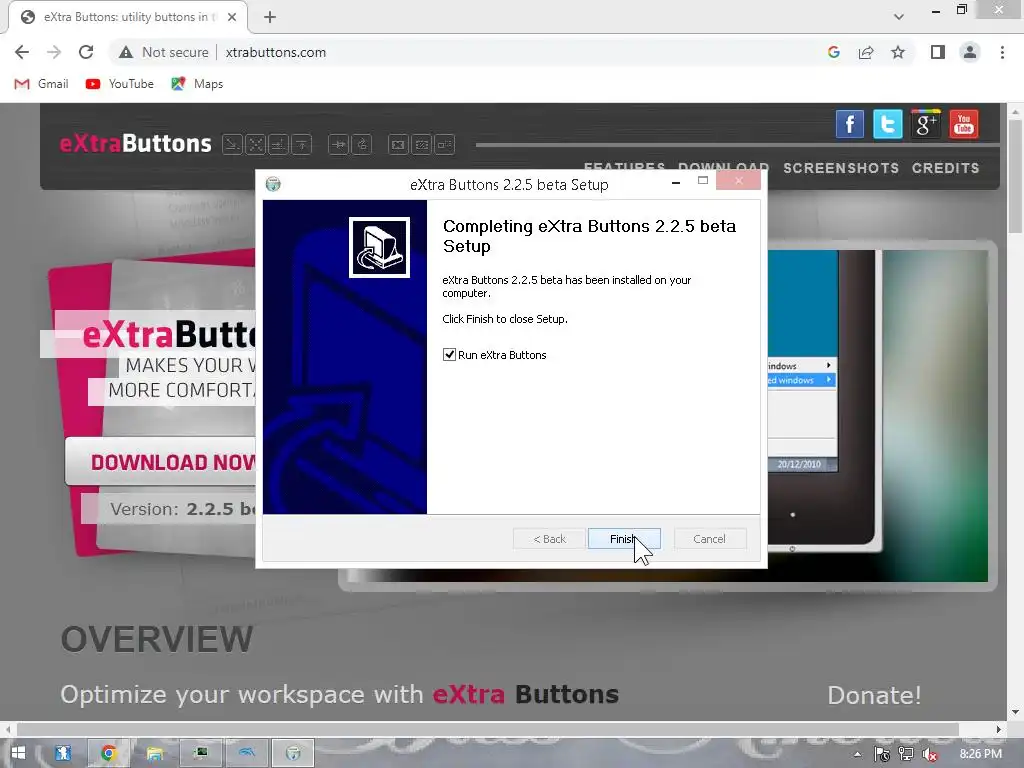The width and height of the screenshot is (1024, 768).
Task: Open the YouTube bookmark
Action: coord(120,84)
